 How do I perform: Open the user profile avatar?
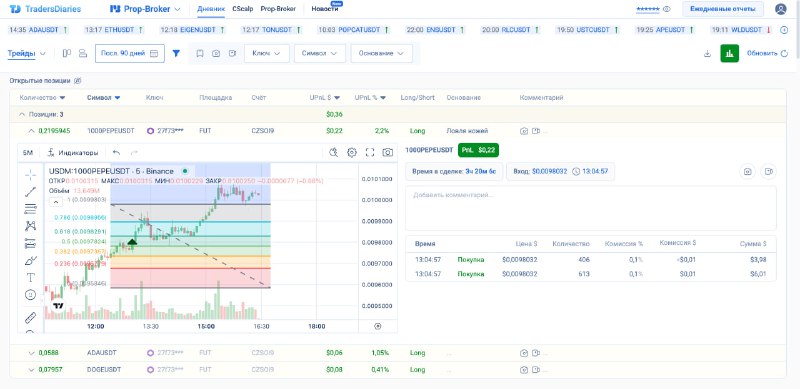pos(781,9)
